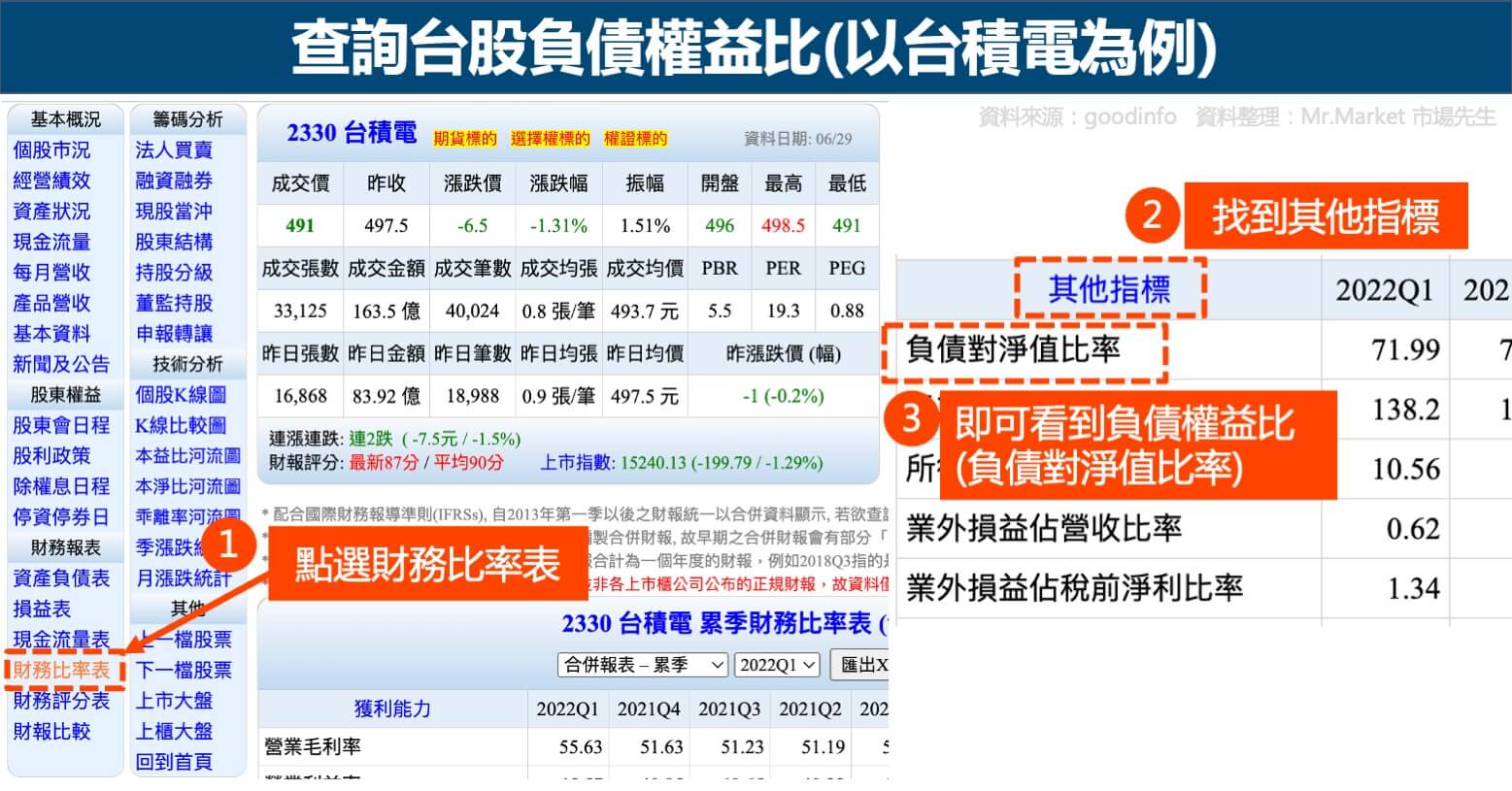Image resolution: width=1512 pixels, height=791 pixels.
Task: Open 現股當沖 link
Action: point(174,212)
